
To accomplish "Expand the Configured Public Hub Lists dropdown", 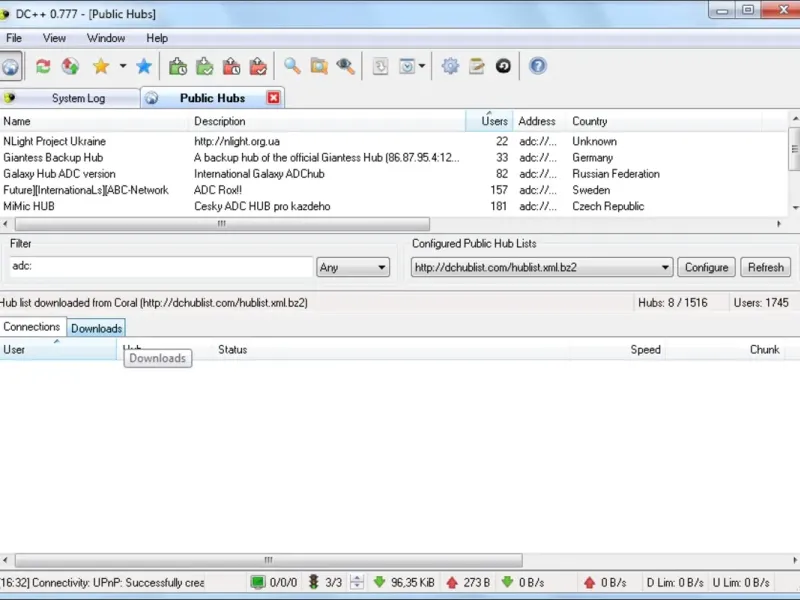I will (665, 267).
